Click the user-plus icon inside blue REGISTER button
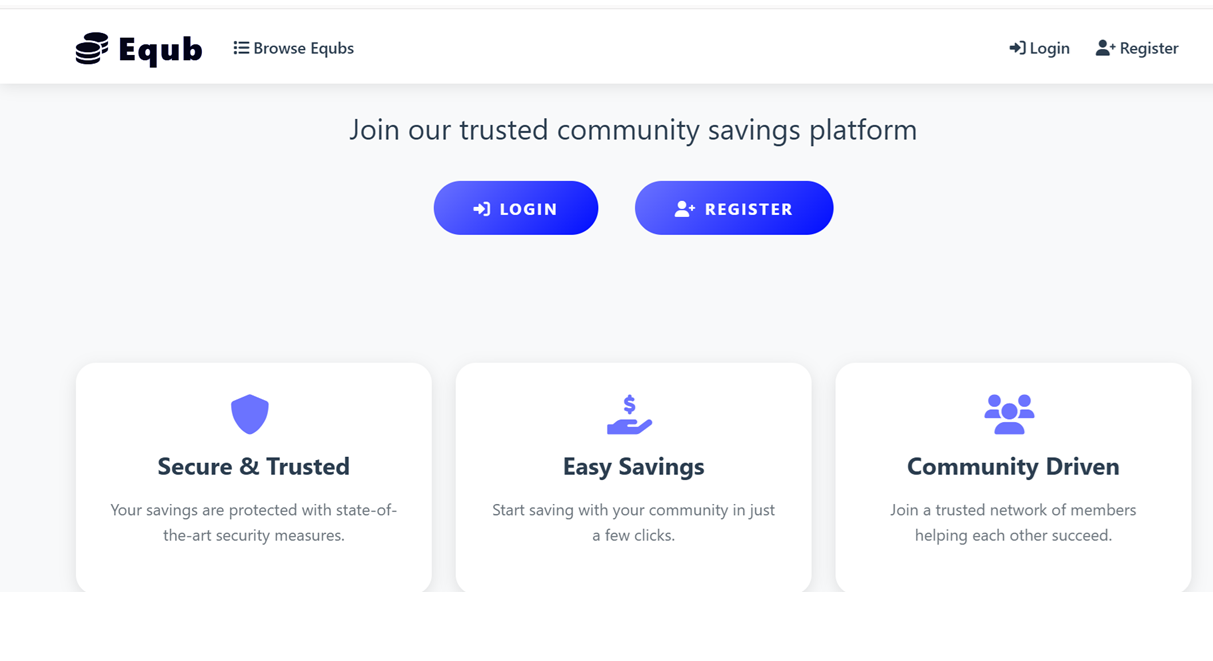The height and width of the screenshot is (661, 1213). click(684, 209)
